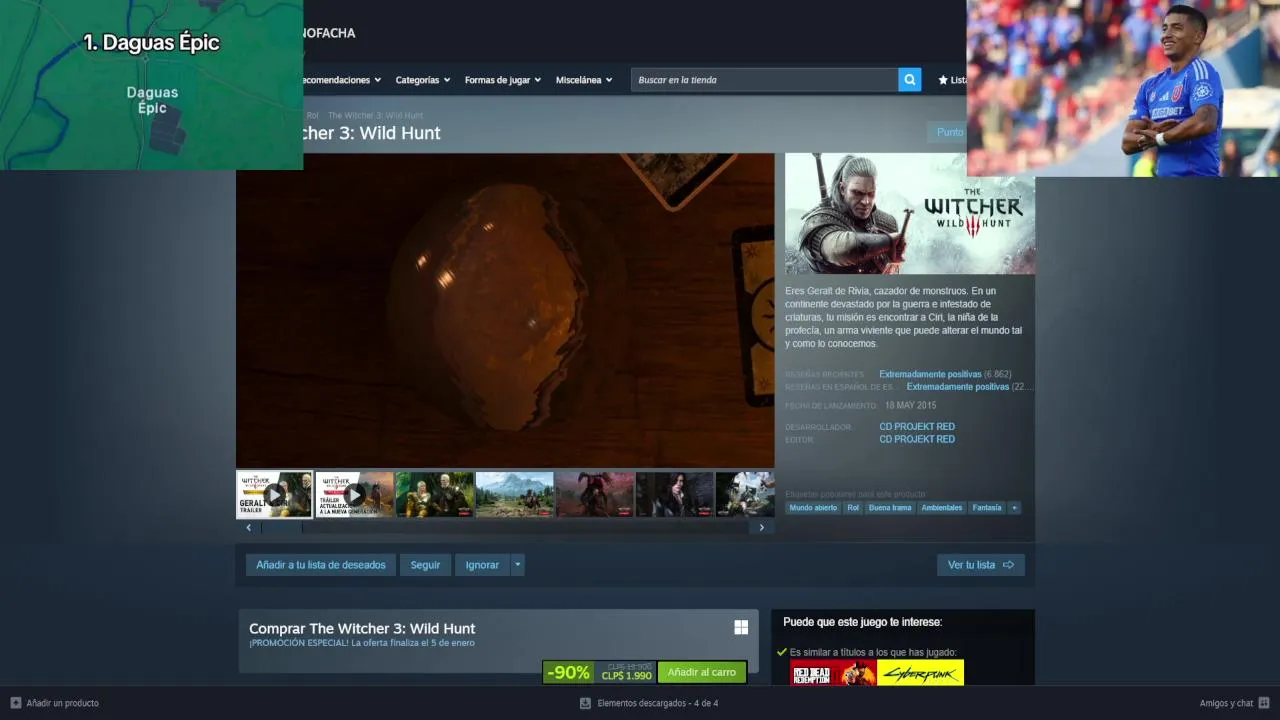This screenshot has width=1280, height=720.
Task: Click the Ignorar button
Action: tap(482, 565)
